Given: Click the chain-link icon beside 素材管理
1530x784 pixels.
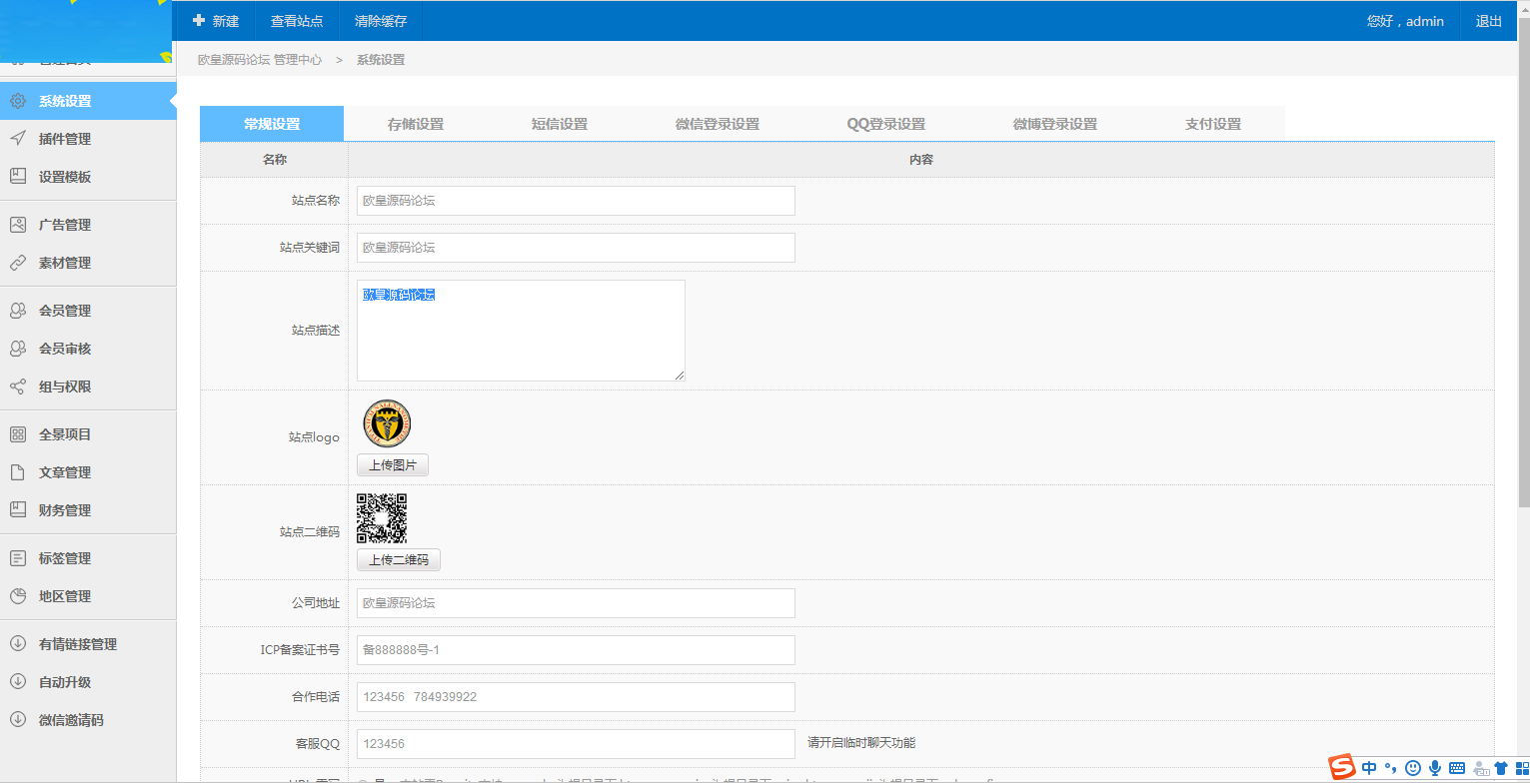Looking at the screenshot, I should (18, 263).
